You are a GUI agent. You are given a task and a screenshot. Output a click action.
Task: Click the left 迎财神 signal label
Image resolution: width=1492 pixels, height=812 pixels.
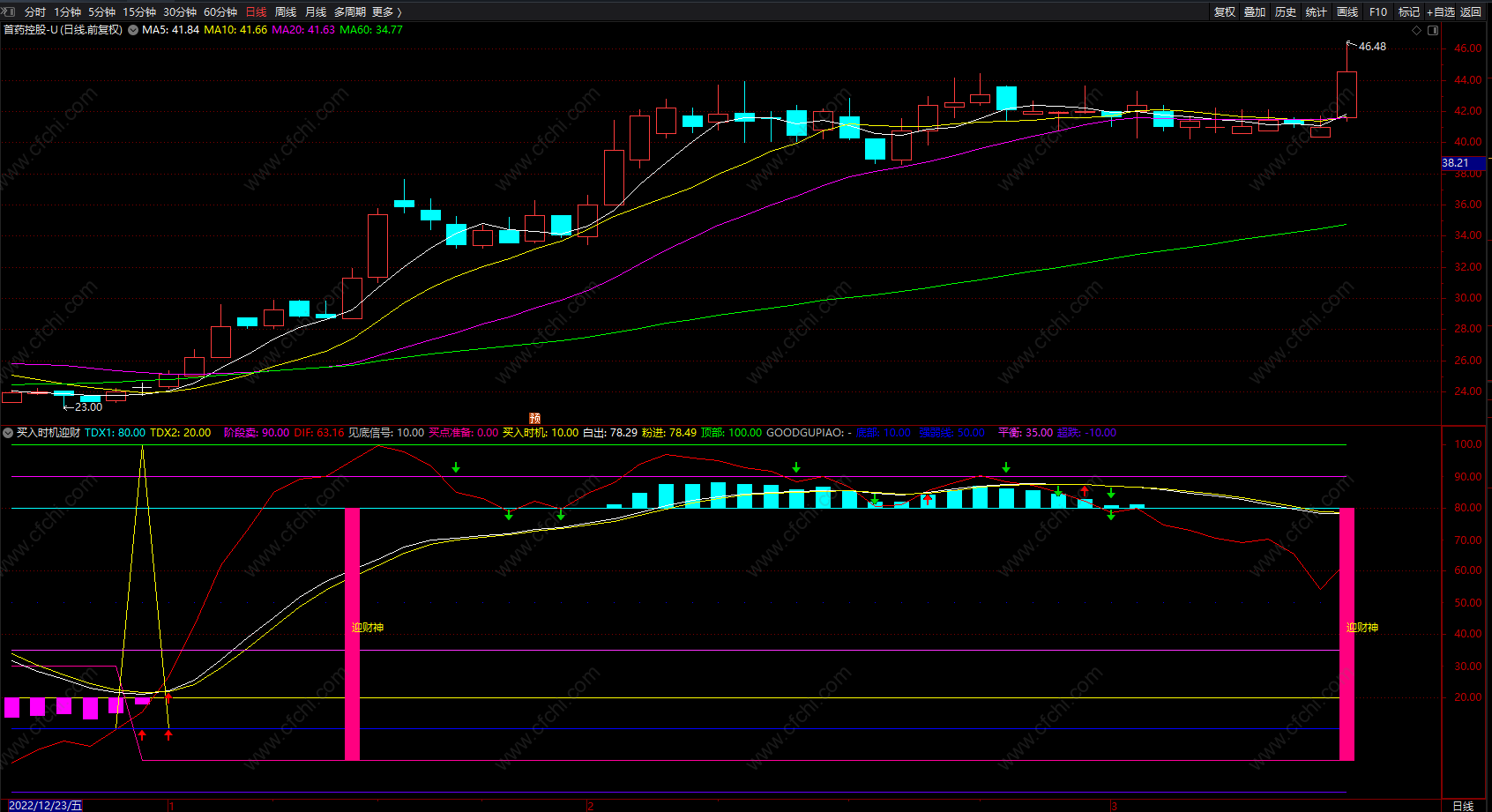(368, 628)
